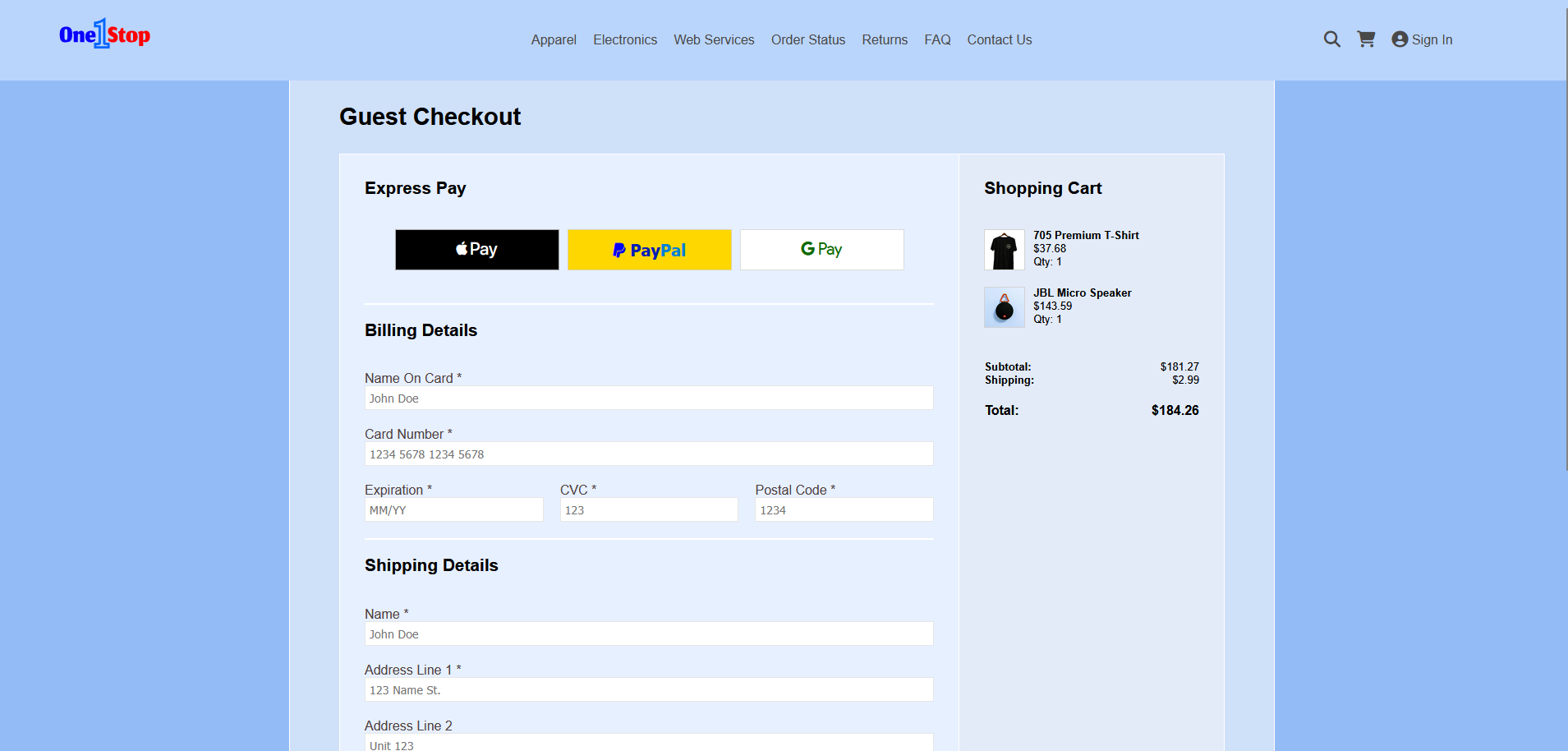Click the Shipping Details heading
This screenshot has width=1568, height=751.
(x=431, y=565)
